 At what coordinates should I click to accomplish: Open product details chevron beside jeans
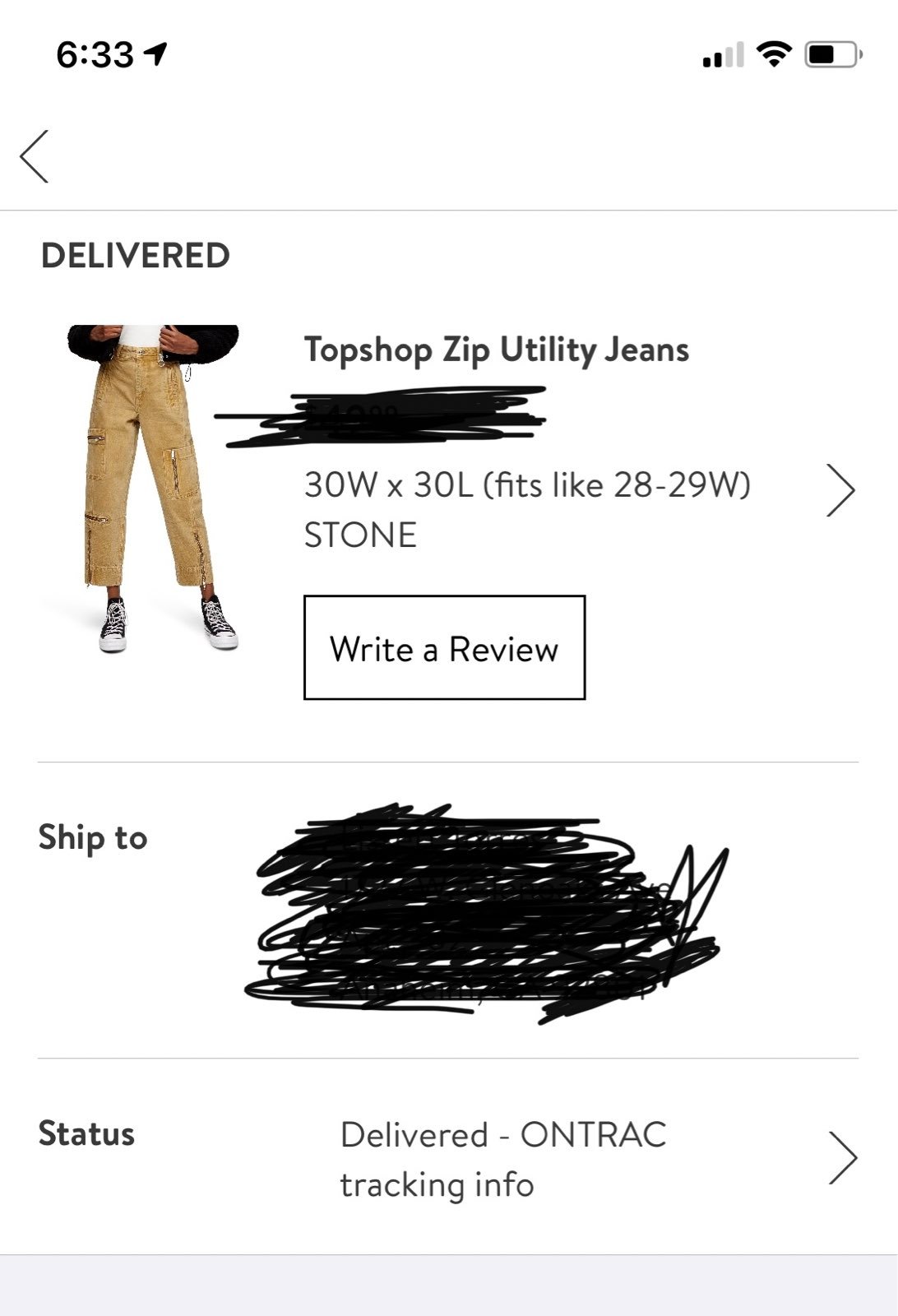click(840, 490)
